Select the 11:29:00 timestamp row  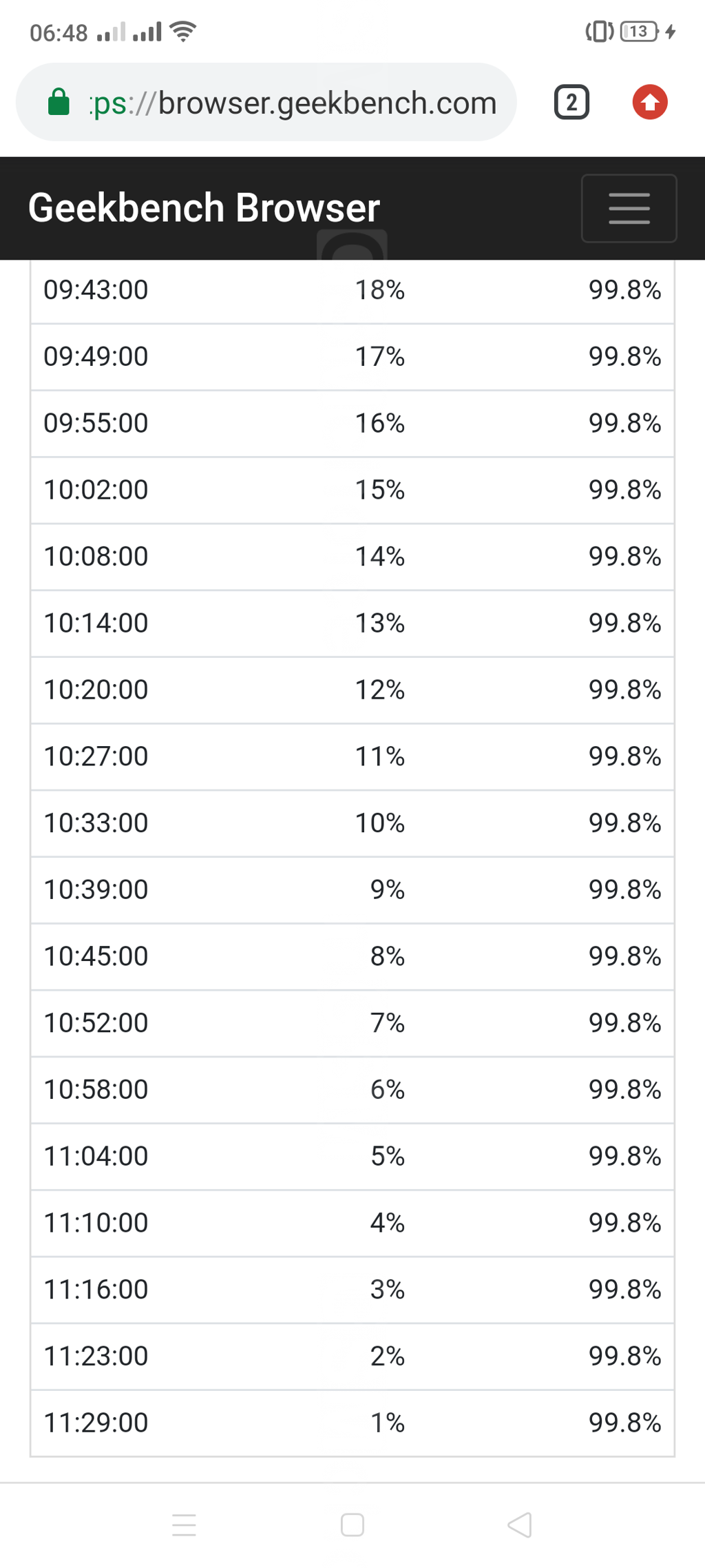point(96,1423)
